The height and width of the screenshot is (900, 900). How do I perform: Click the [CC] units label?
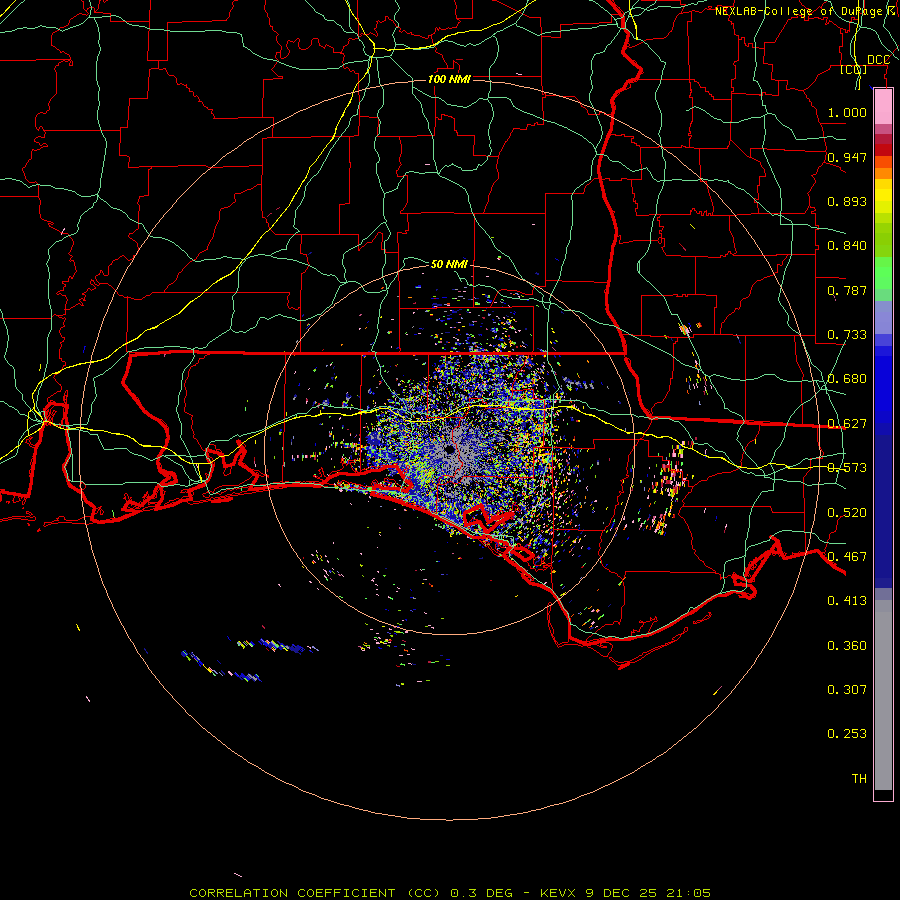pyautogui.click(x=854, y=69)
